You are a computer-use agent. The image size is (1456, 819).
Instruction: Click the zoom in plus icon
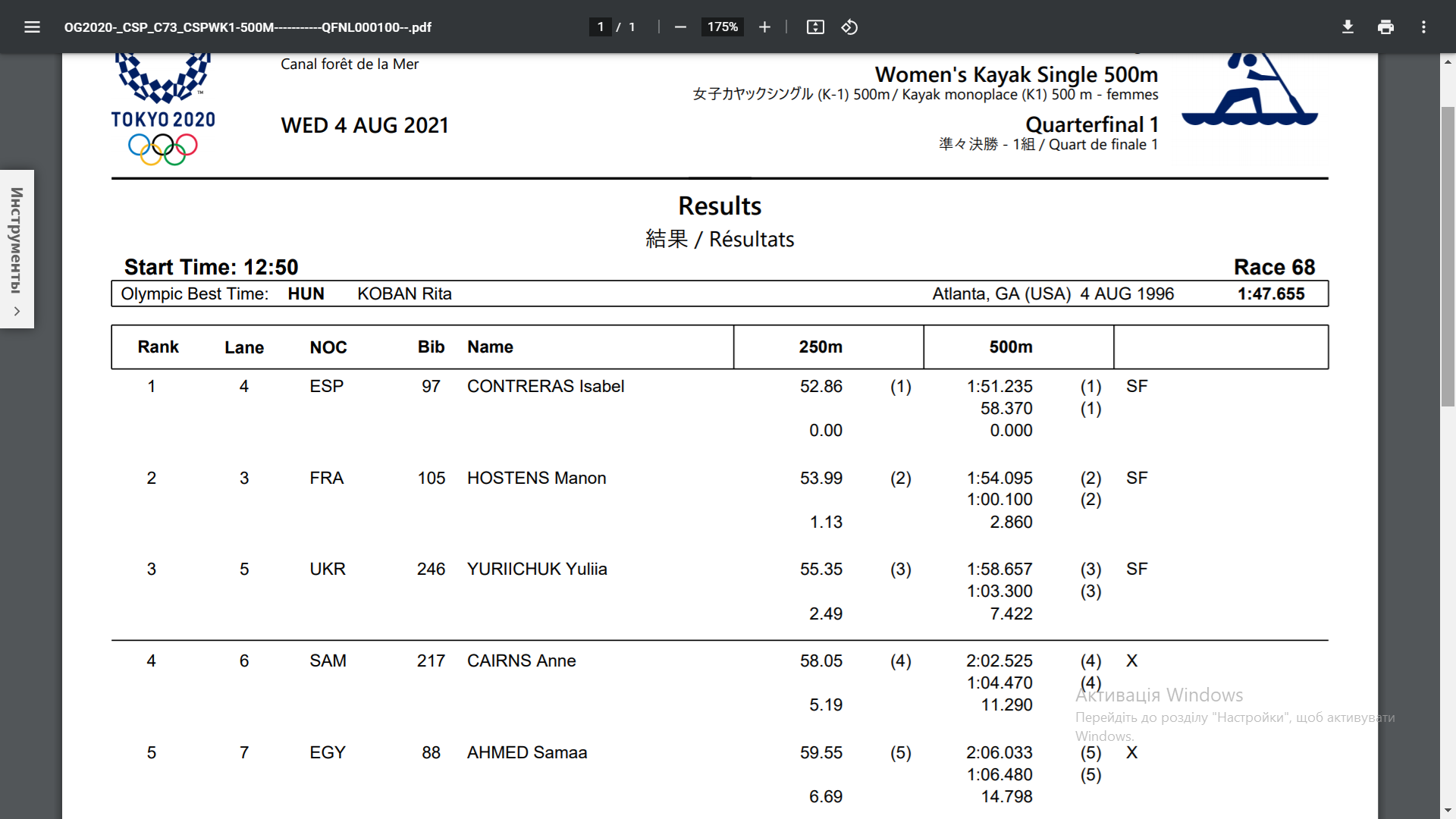tap(764, 27)
